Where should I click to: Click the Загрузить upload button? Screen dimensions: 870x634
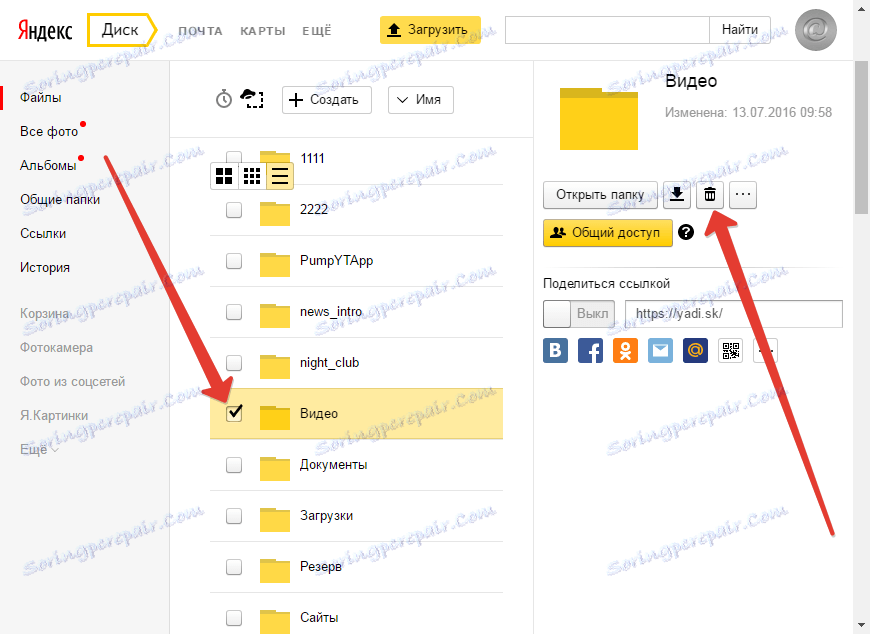430,30
